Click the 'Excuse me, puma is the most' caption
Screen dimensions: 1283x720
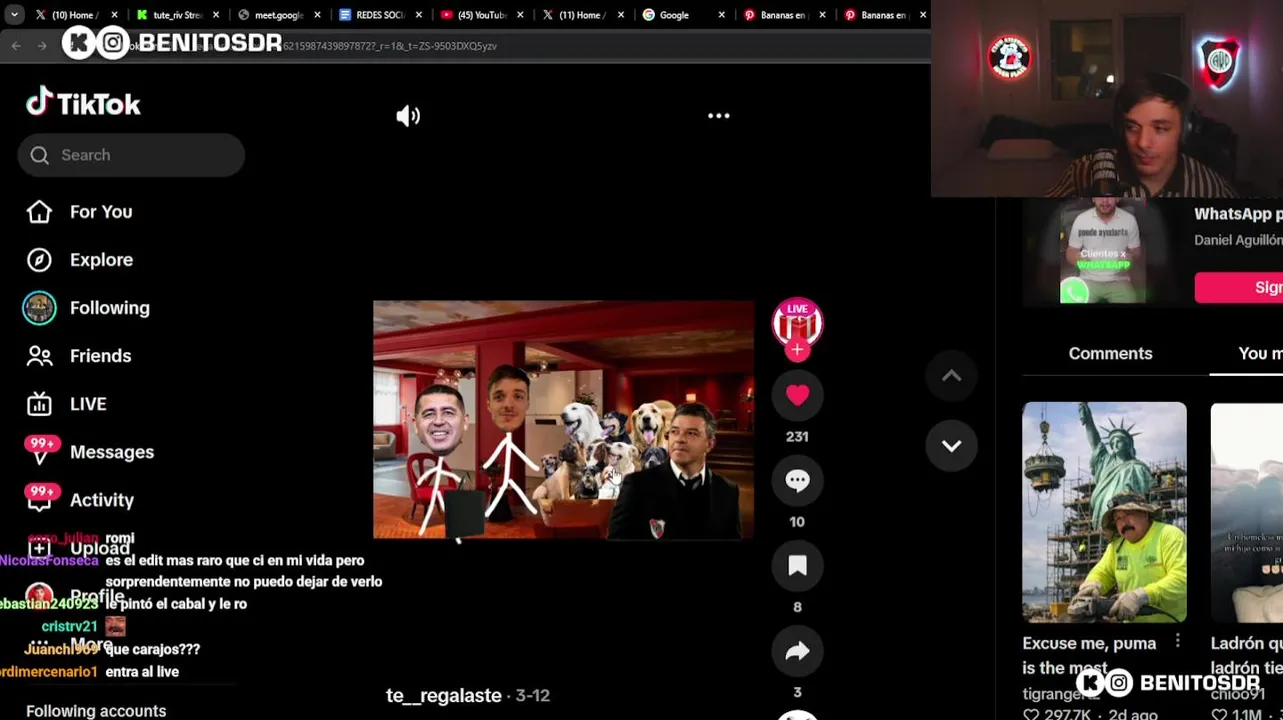pyautogui.click(x=1089, y=654)
